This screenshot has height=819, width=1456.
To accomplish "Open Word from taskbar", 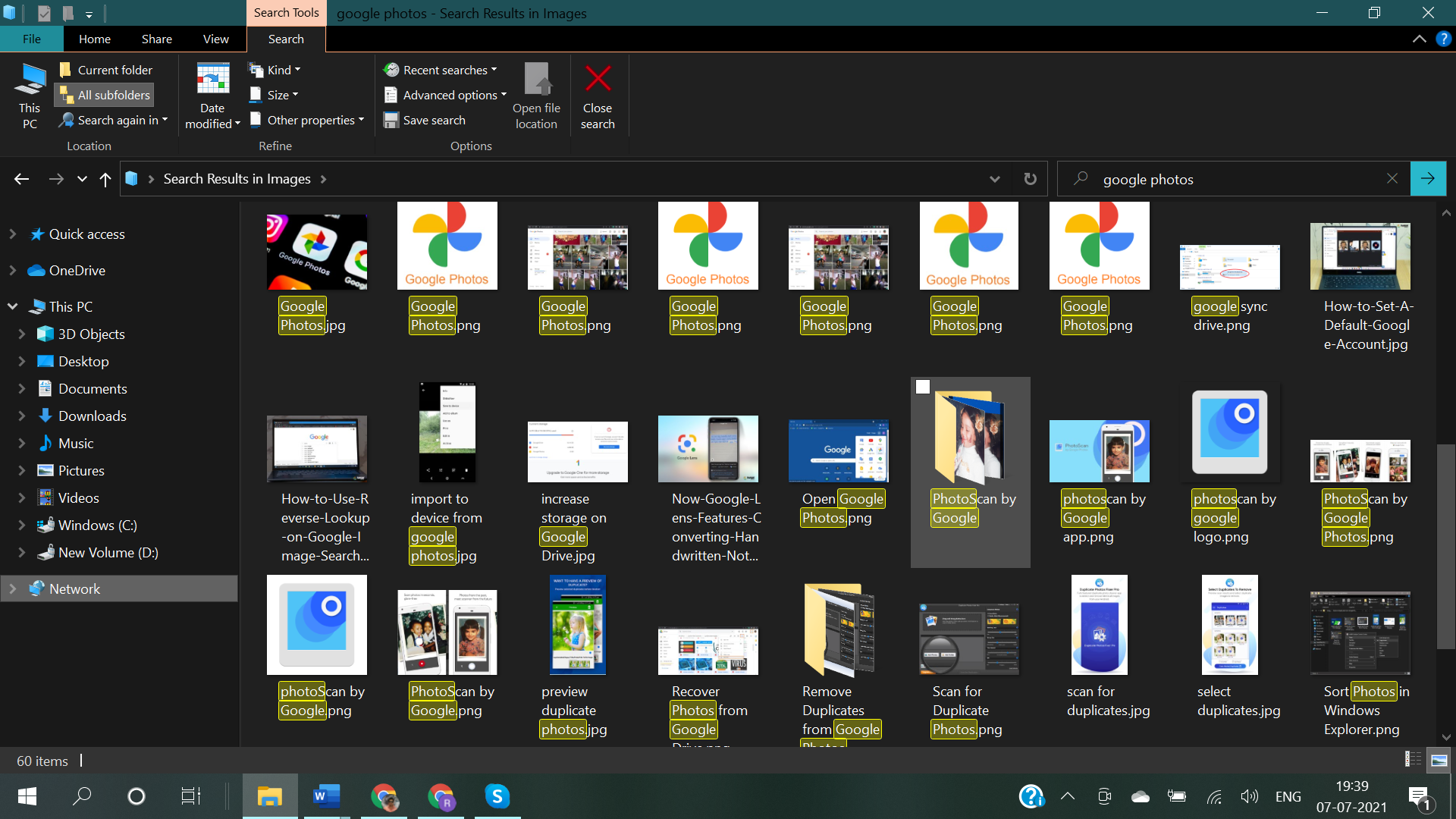I will (326, 796).
